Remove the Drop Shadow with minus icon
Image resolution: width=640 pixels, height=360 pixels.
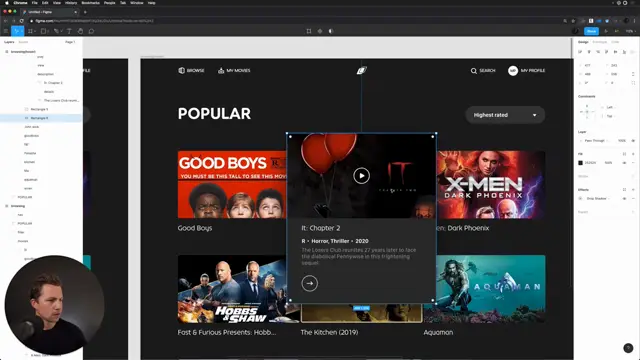click(633, 198)
